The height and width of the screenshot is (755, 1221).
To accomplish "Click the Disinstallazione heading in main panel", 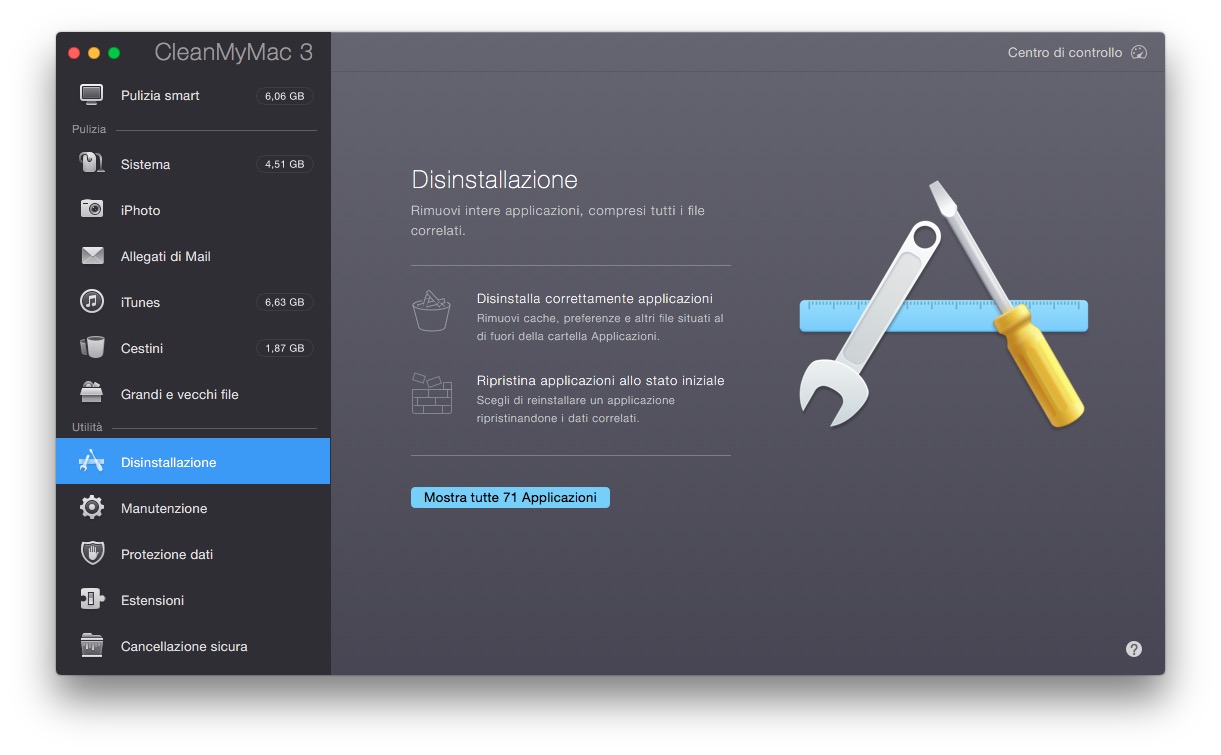I will [x=494, y=180].
